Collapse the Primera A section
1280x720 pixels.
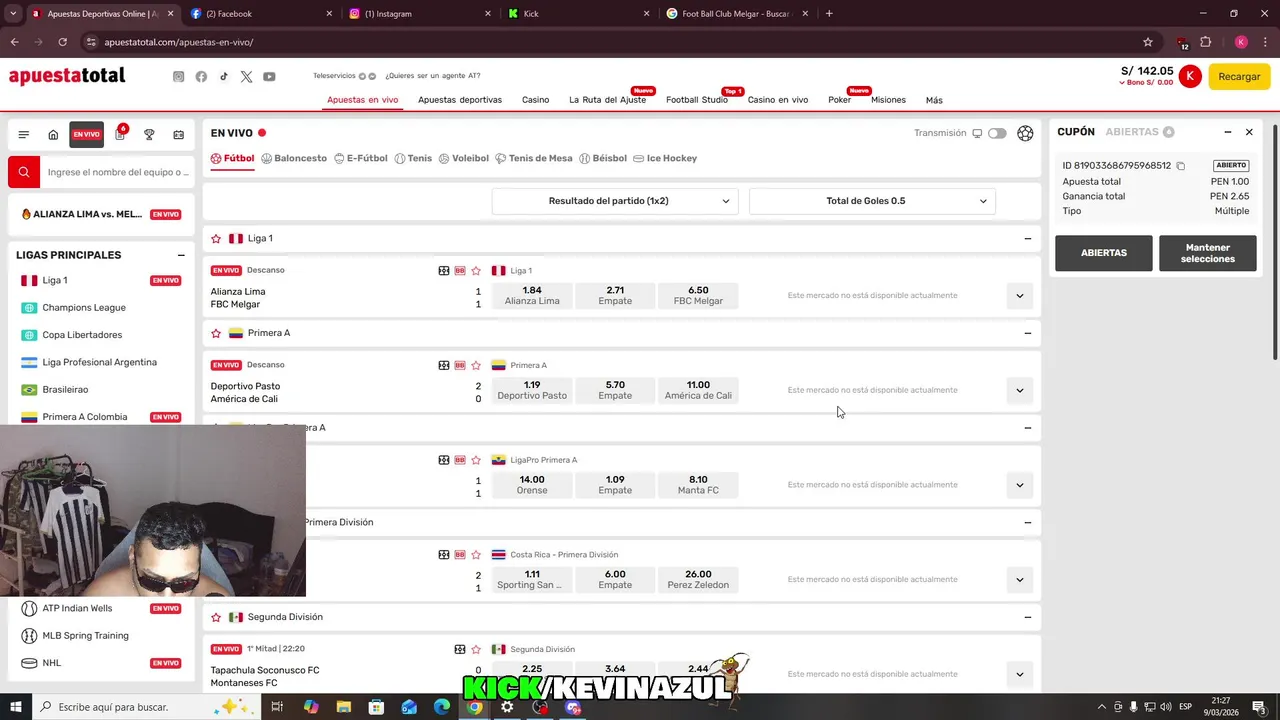1027,333
